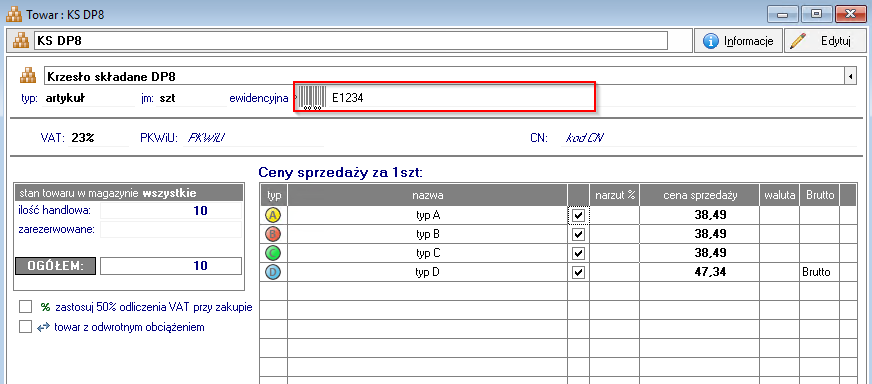Select the 'Brutto' column header
This screenshot has width=872, height=384.
coord(820,195)
